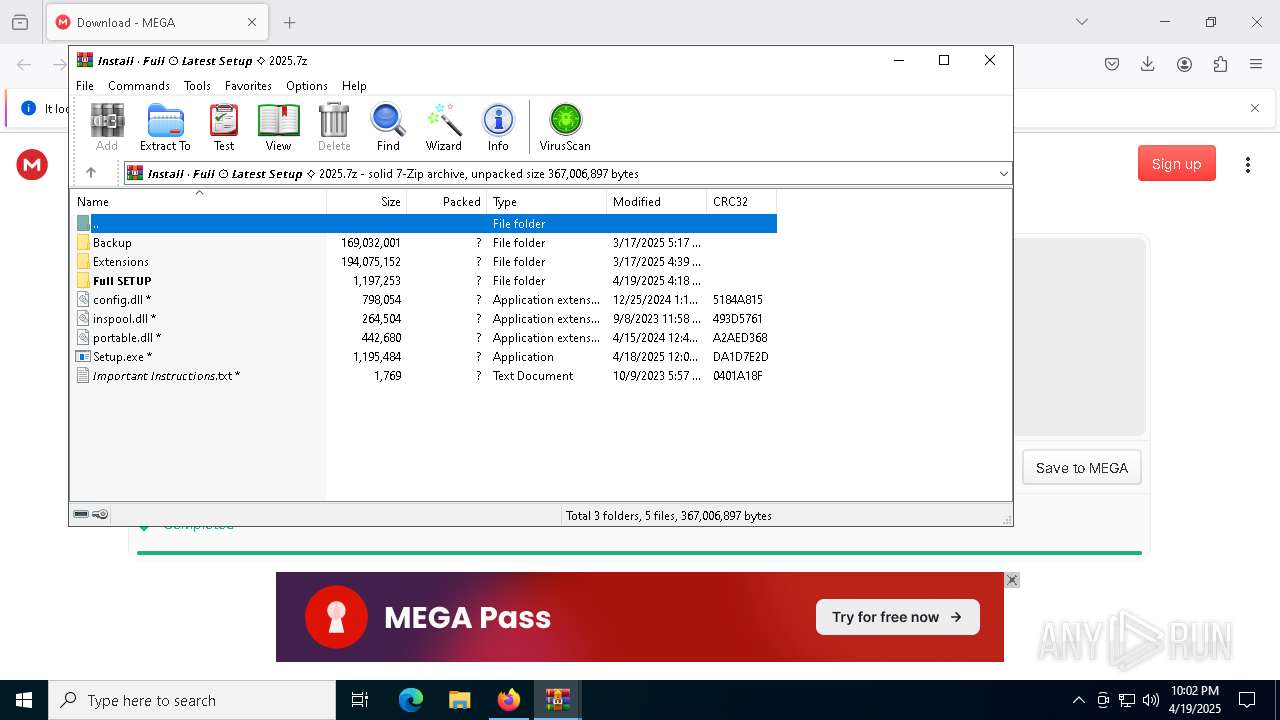Screen dimensions: 1280x720
Task: Show archive Info
Action: pos(498,127)
